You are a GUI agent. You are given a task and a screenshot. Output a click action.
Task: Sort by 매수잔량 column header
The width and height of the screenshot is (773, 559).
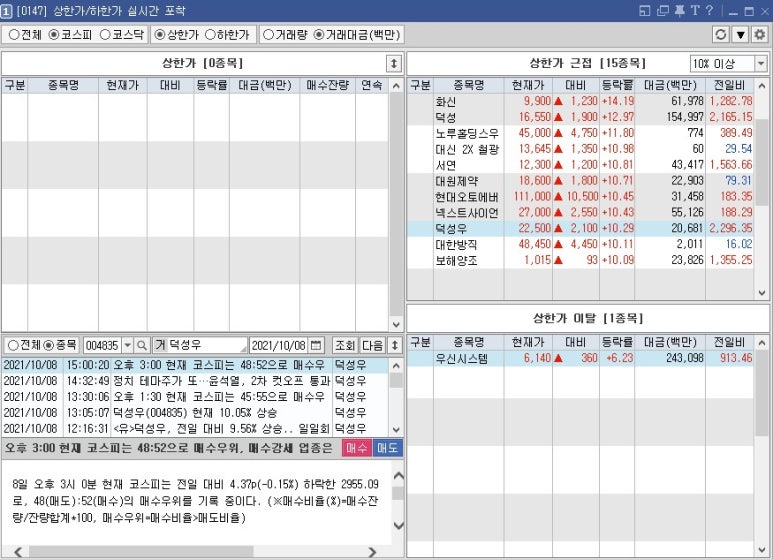[327, 85]
